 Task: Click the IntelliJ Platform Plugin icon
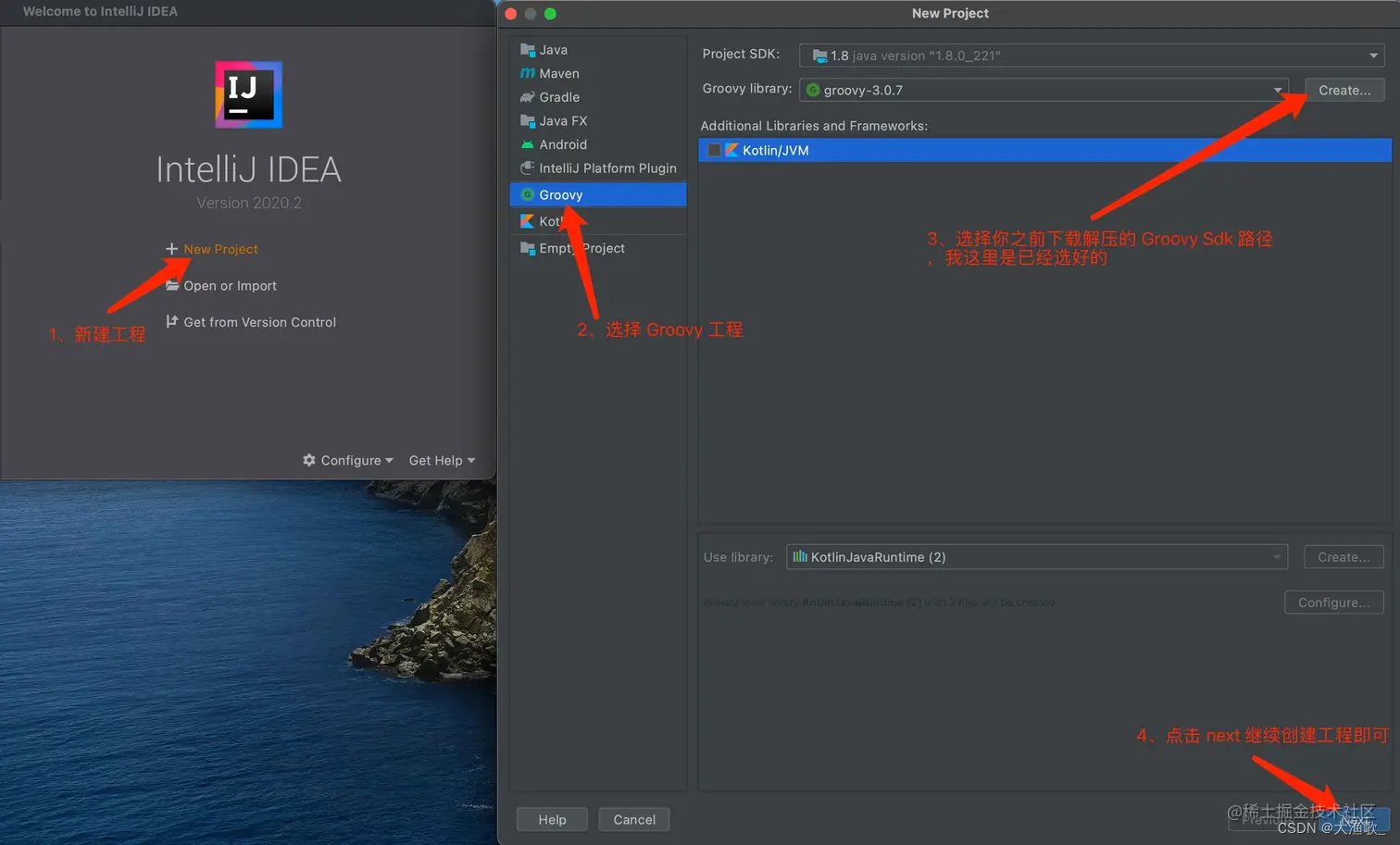tap(528, 168)
